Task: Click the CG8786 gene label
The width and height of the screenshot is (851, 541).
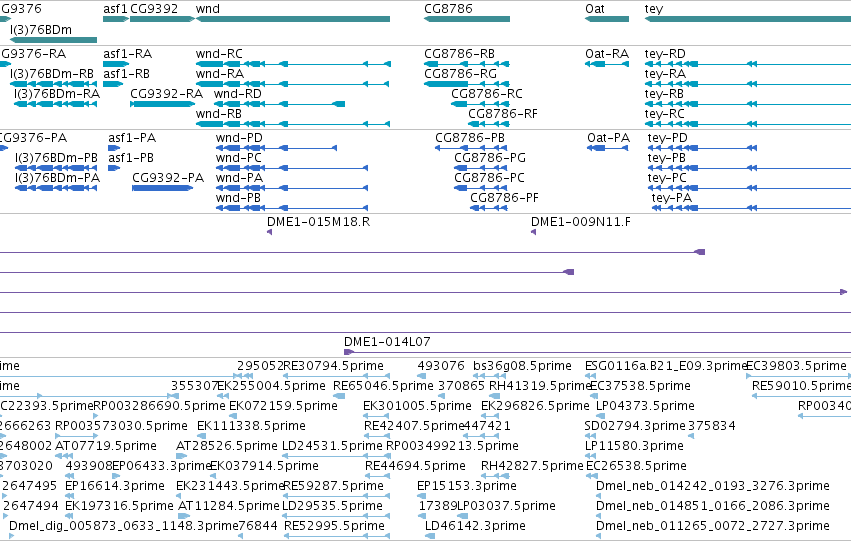Action: pyautogui.click(x=448, y=9)
